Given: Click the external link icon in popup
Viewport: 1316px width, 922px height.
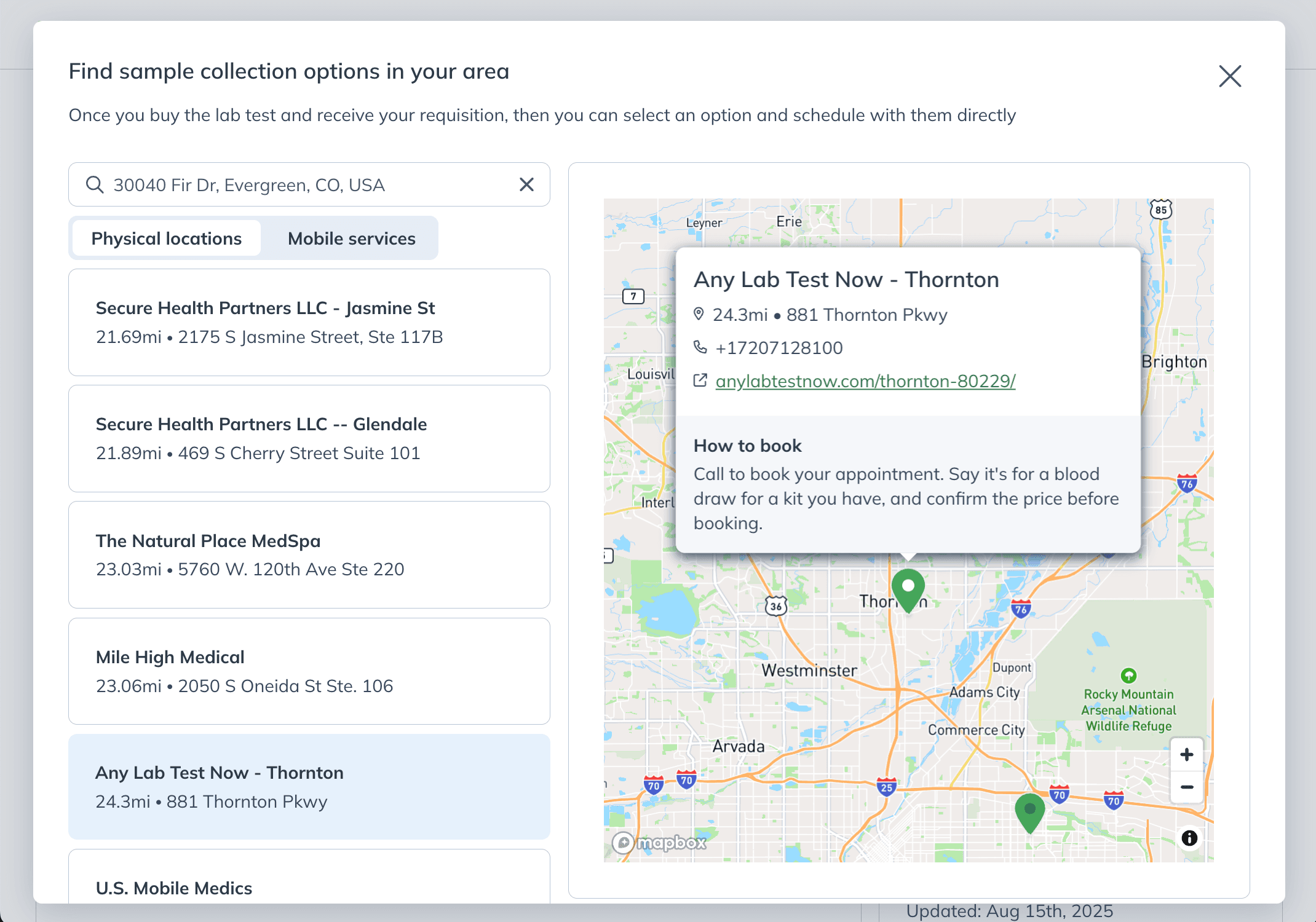Looking at the screenshot, I should (700, 380).
